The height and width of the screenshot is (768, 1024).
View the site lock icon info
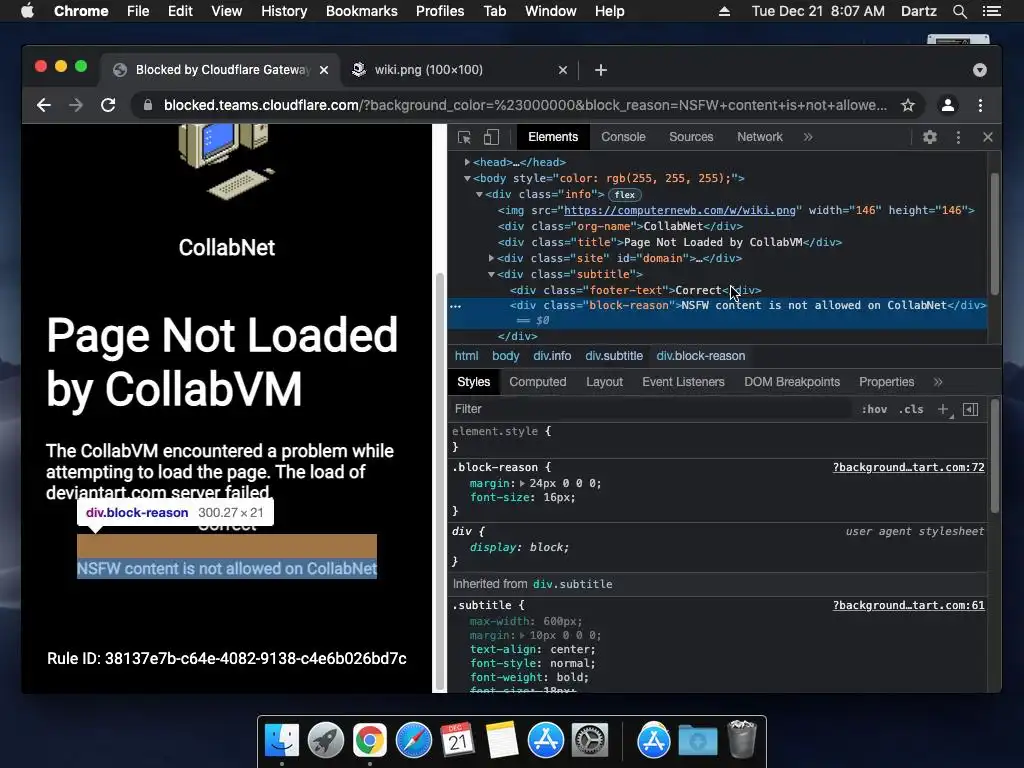pos(148,105)
